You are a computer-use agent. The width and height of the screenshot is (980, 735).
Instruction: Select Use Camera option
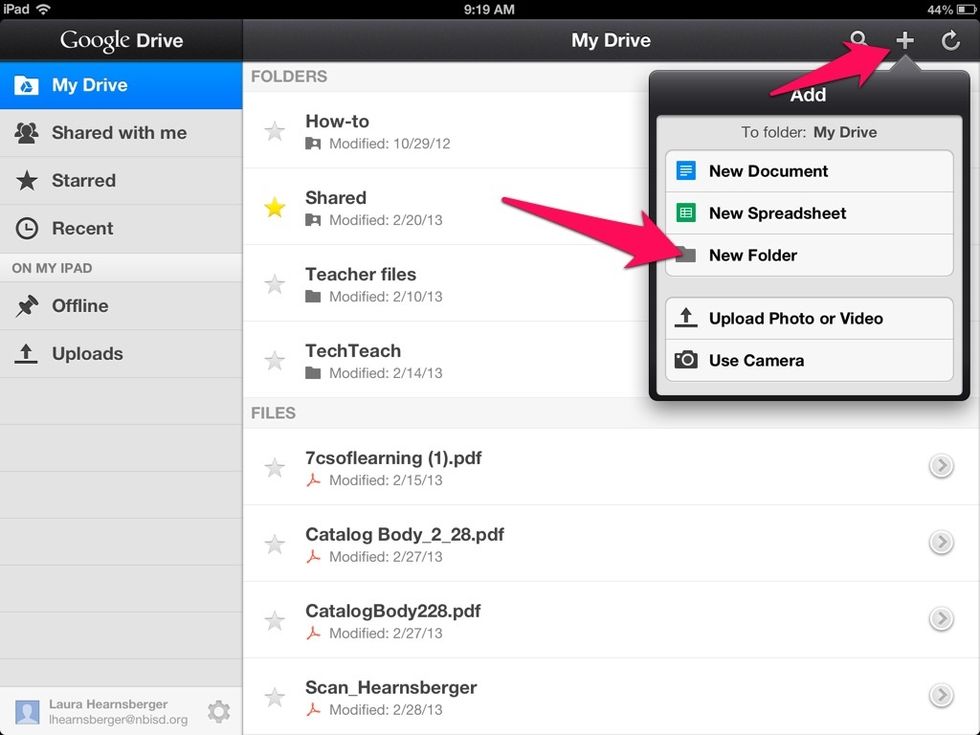click(x=809, y=361)
